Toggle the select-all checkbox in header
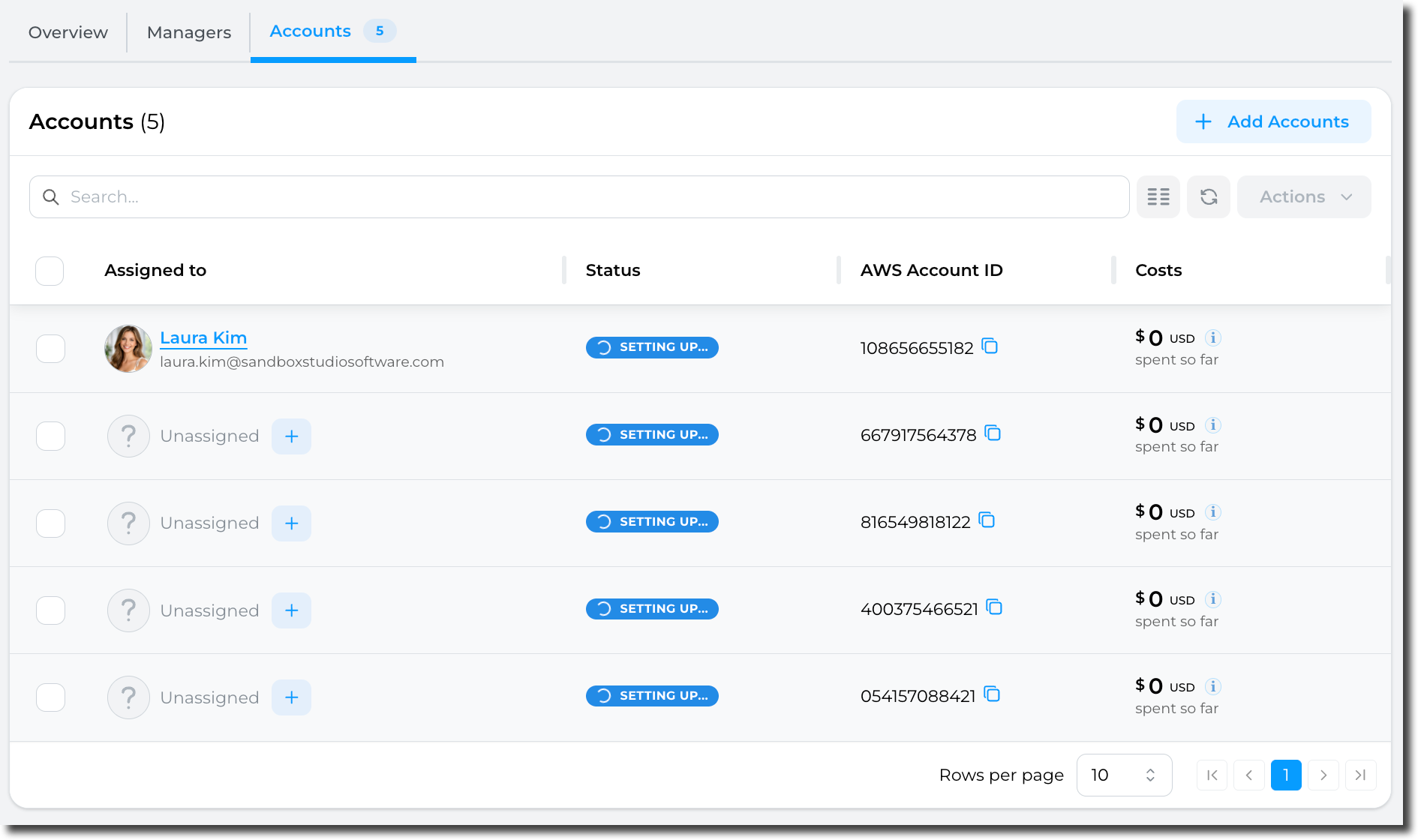The height and width of the screenshot is (840, 1418). pos(50,271)
